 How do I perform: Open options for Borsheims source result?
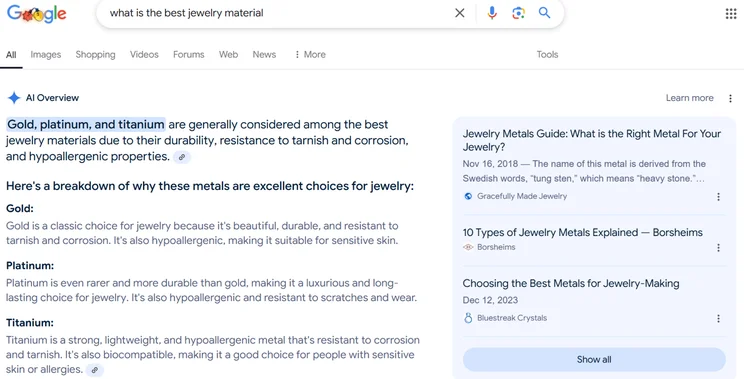coord(718,248)
